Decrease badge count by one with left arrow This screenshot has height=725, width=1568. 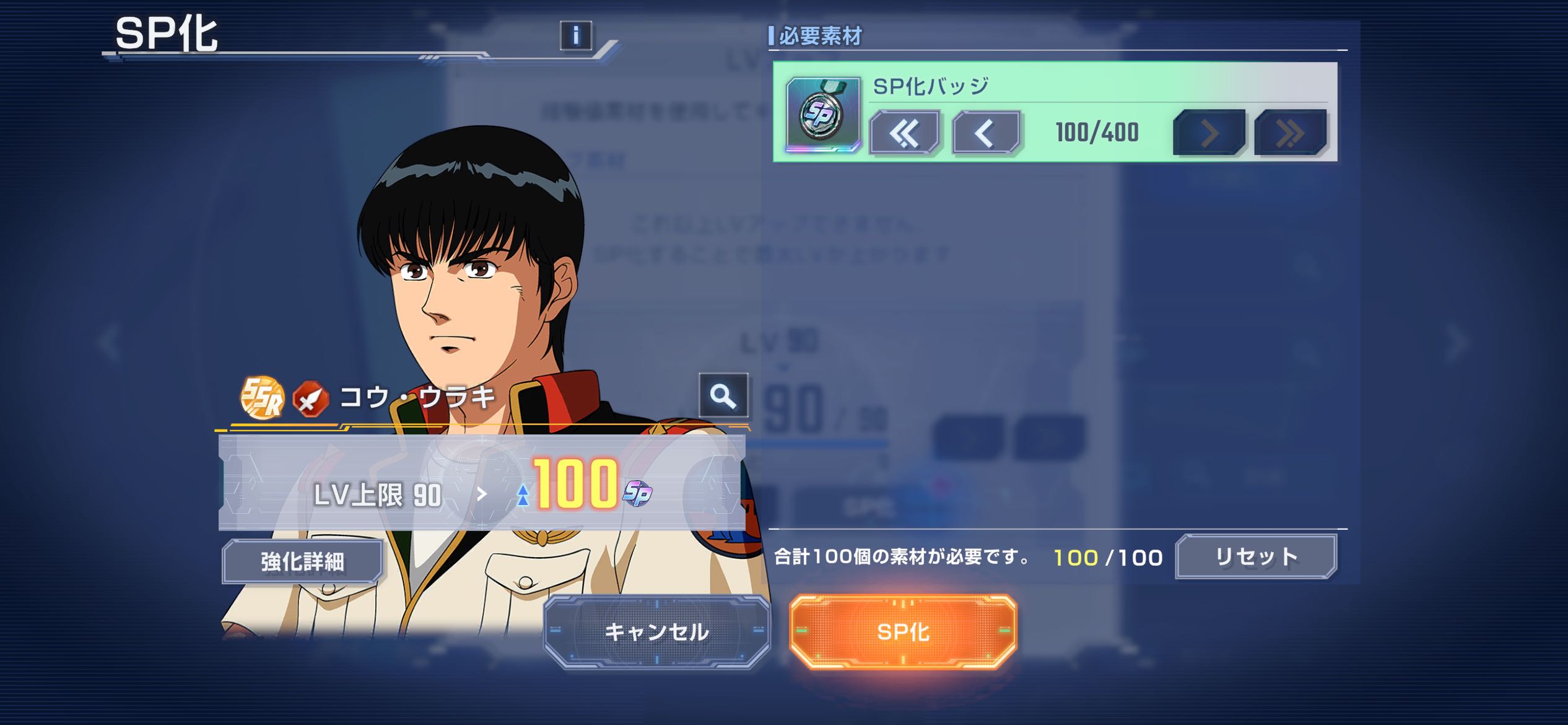point(987,133)
